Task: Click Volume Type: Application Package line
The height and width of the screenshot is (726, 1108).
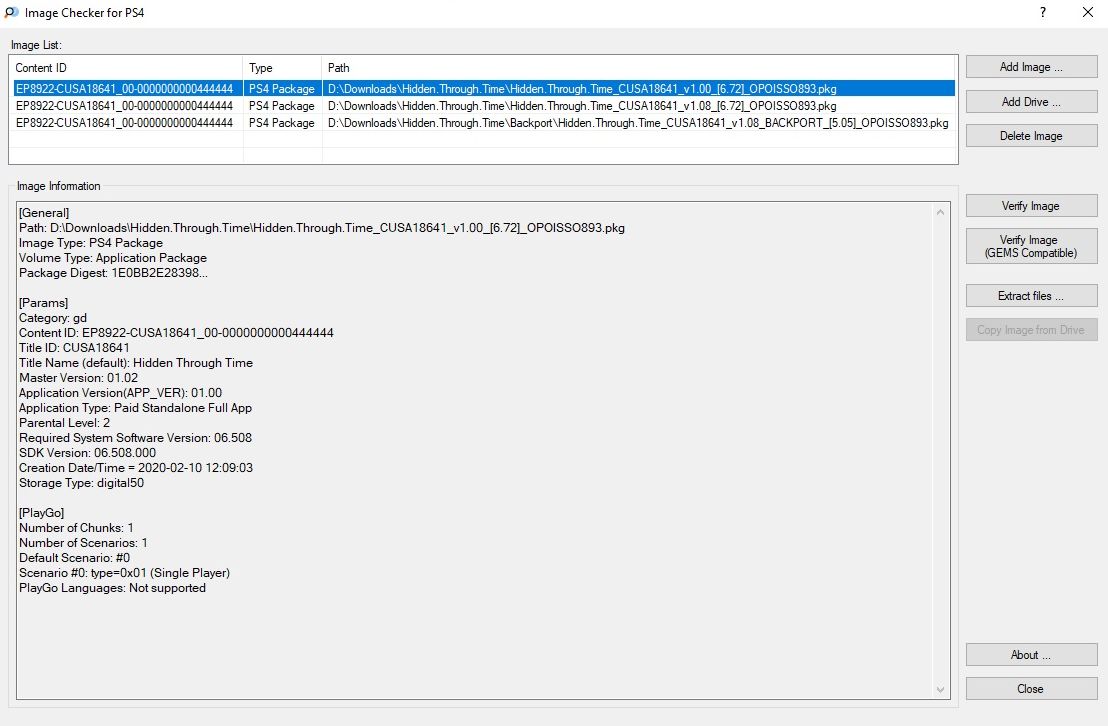Action: pyautogui.click(x=112, y=258)
